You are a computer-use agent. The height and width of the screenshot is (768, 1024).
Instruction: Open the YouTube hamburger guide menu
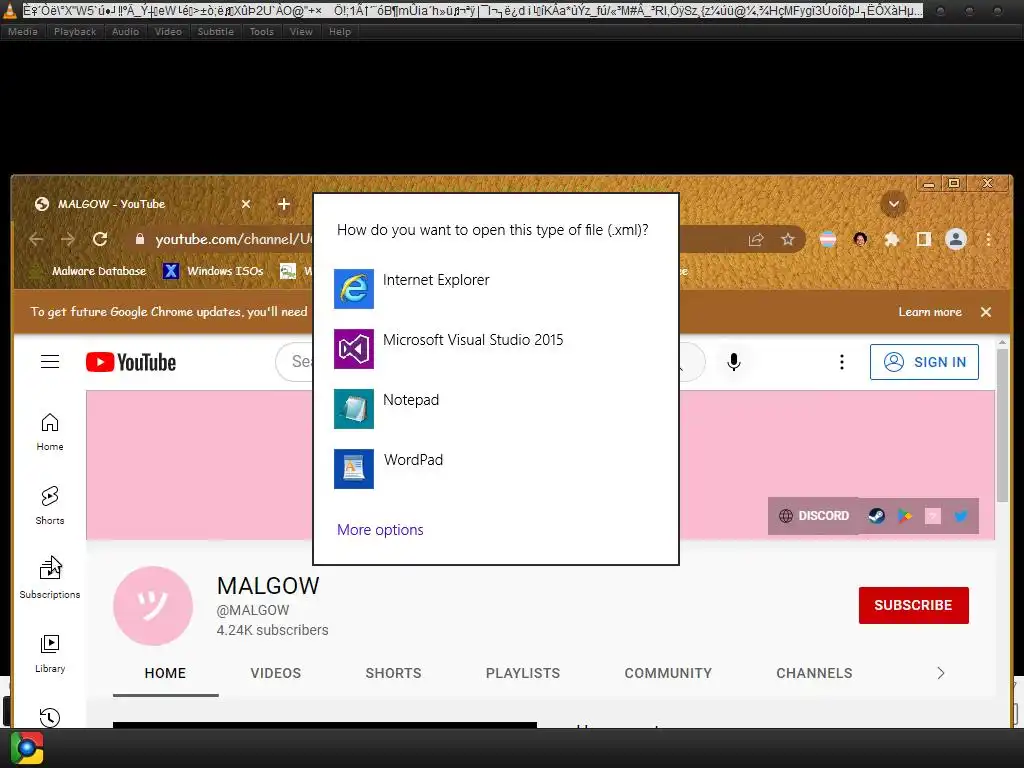click(x=50, y=362)
